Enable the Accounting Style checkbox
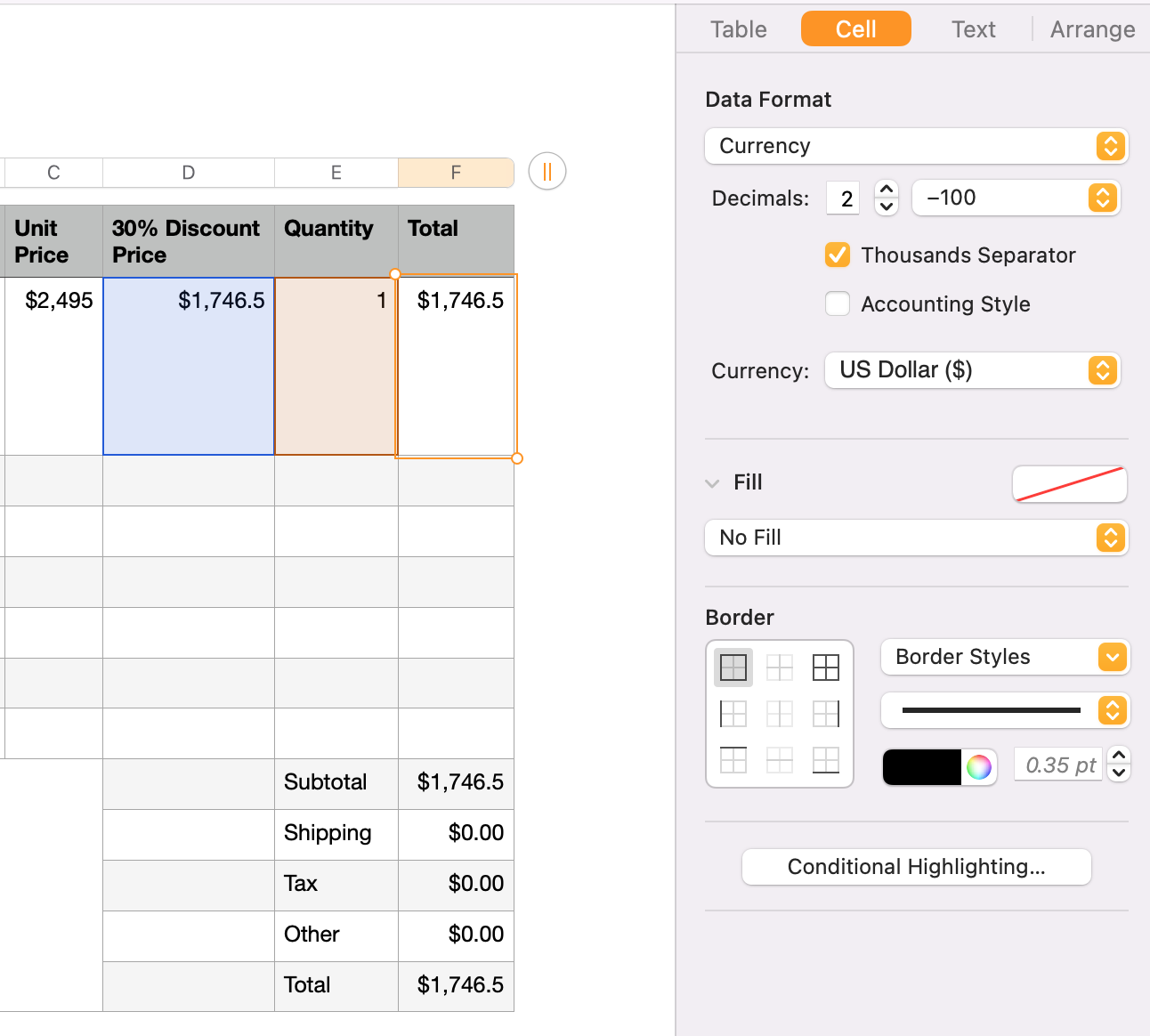 click(838, 304)
